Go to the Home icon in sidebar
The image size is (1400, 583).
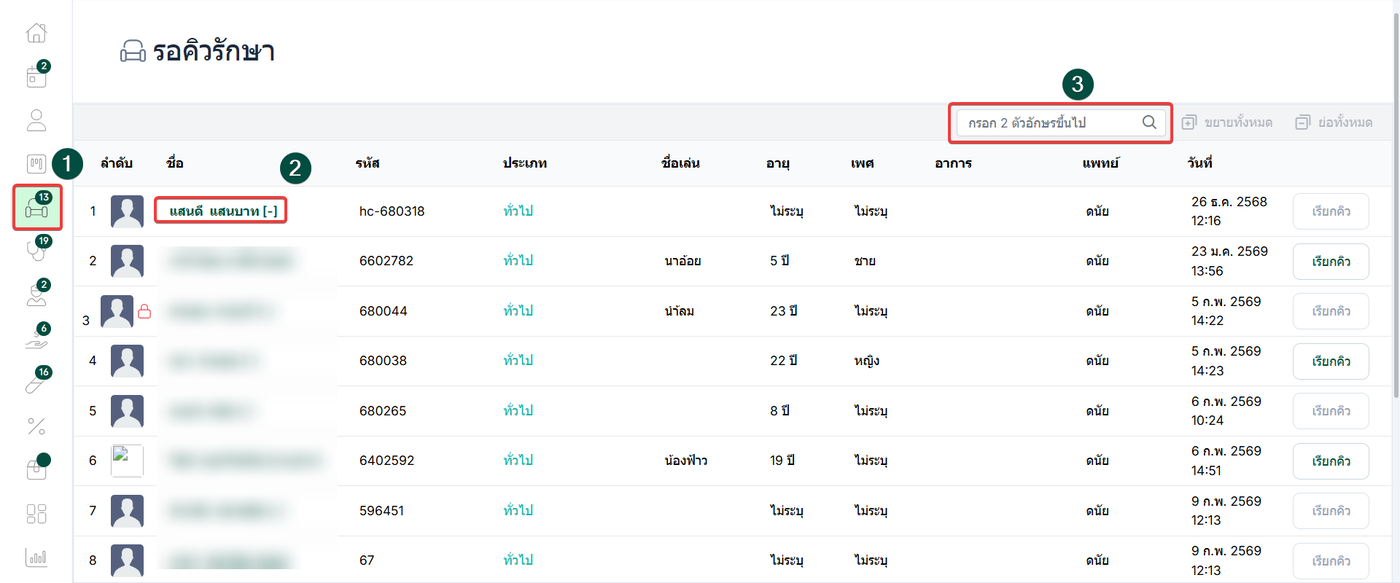[36, 32]
